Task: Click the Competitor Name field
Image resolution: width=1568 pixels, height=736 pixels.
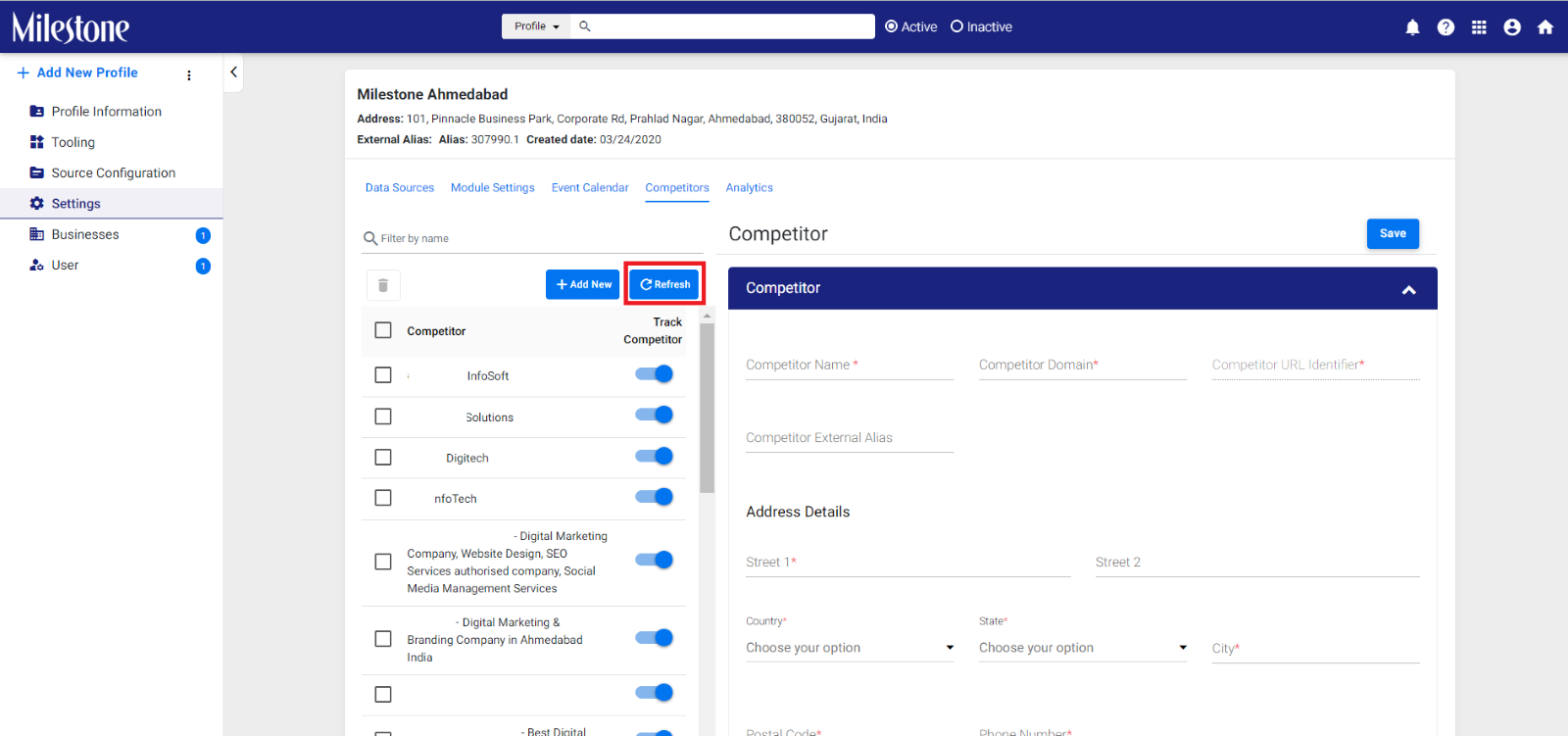Action: 850,366
